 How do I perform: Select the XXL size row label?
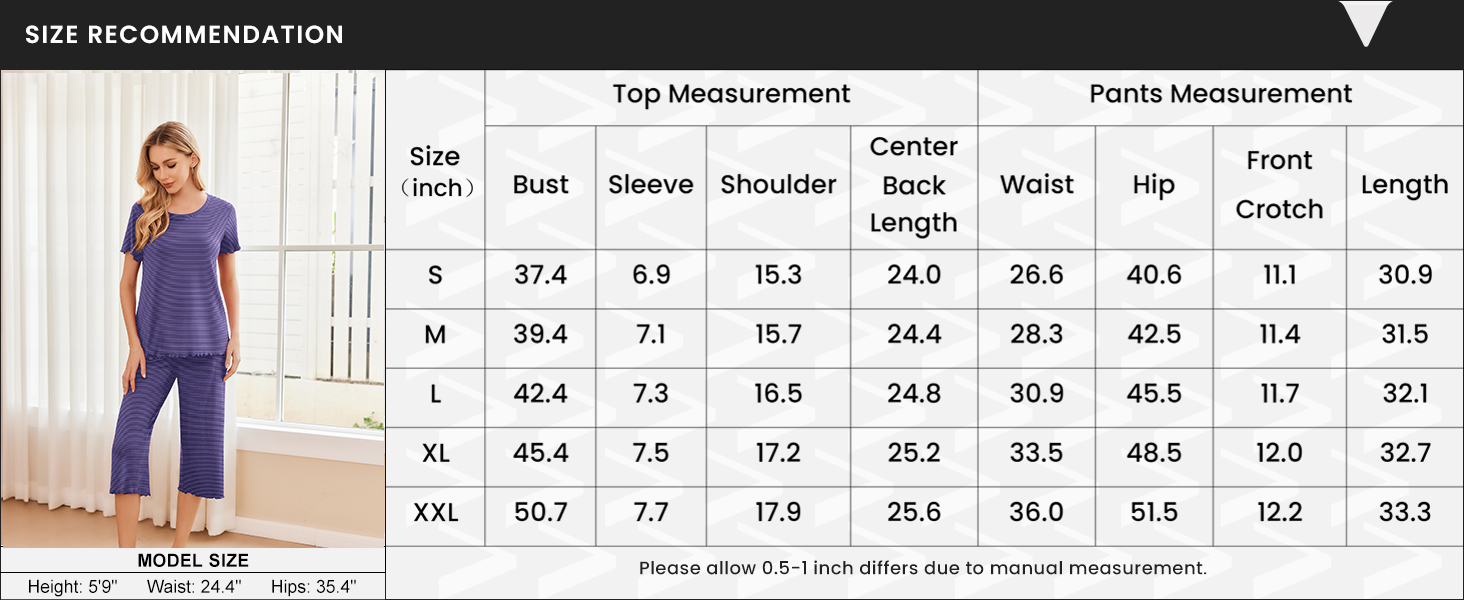pyautogui.click(x=435, y=513)
